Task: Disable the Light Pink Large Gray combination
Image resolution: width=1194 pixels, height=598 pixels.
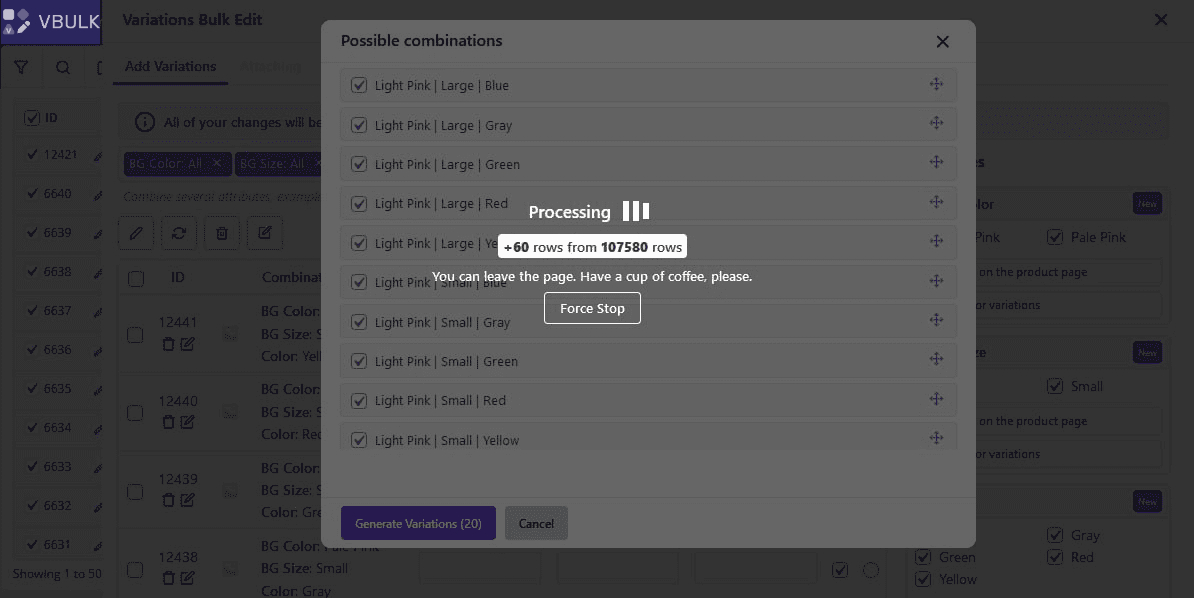Action: (359, 125)
